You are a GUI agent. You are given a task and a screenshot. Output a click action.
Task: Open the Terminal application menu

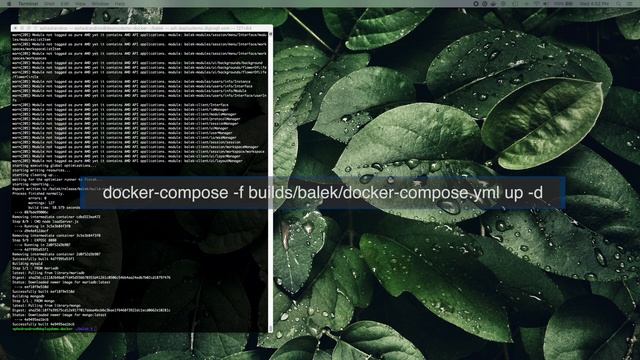pos(28,3)
